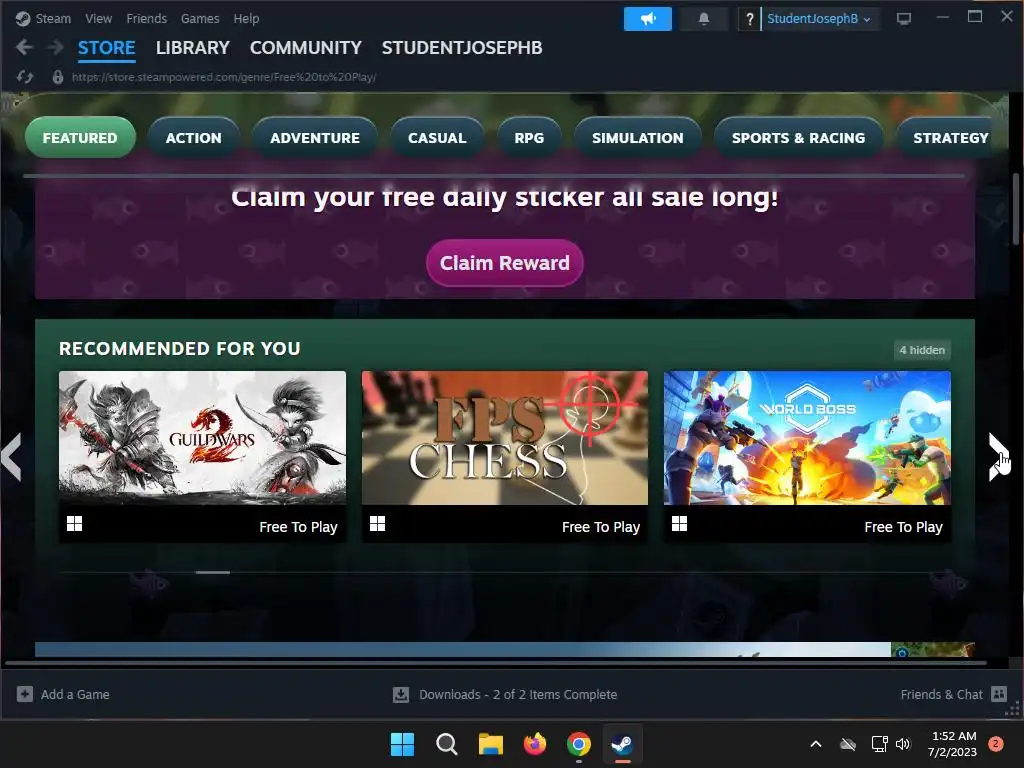1024x768 pixels.
Task: Select the ADVENTURE category pill
Action: [315, 138]
